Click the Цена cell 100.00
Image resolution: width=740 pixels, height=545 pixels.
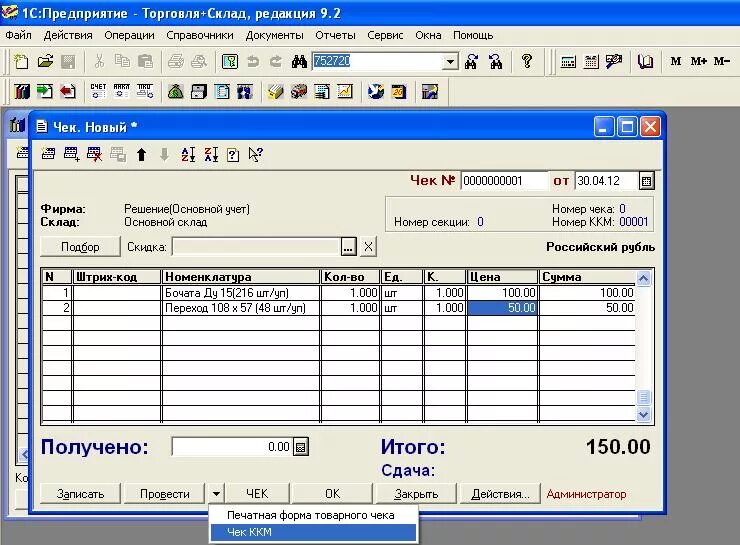pyautogui.click(x=502, y=293)
